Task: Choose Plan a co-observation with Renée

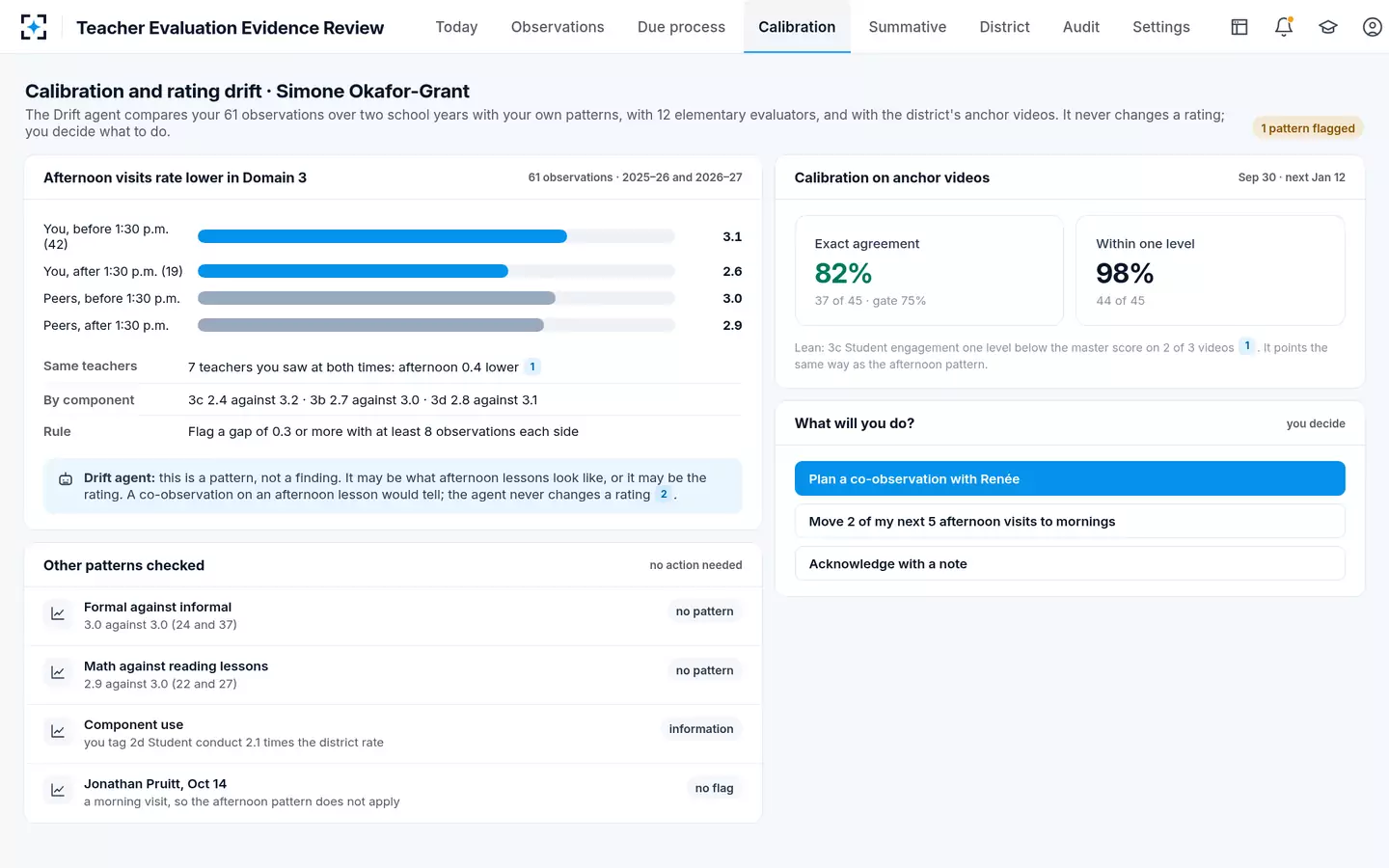Action: pos(1070,478)
